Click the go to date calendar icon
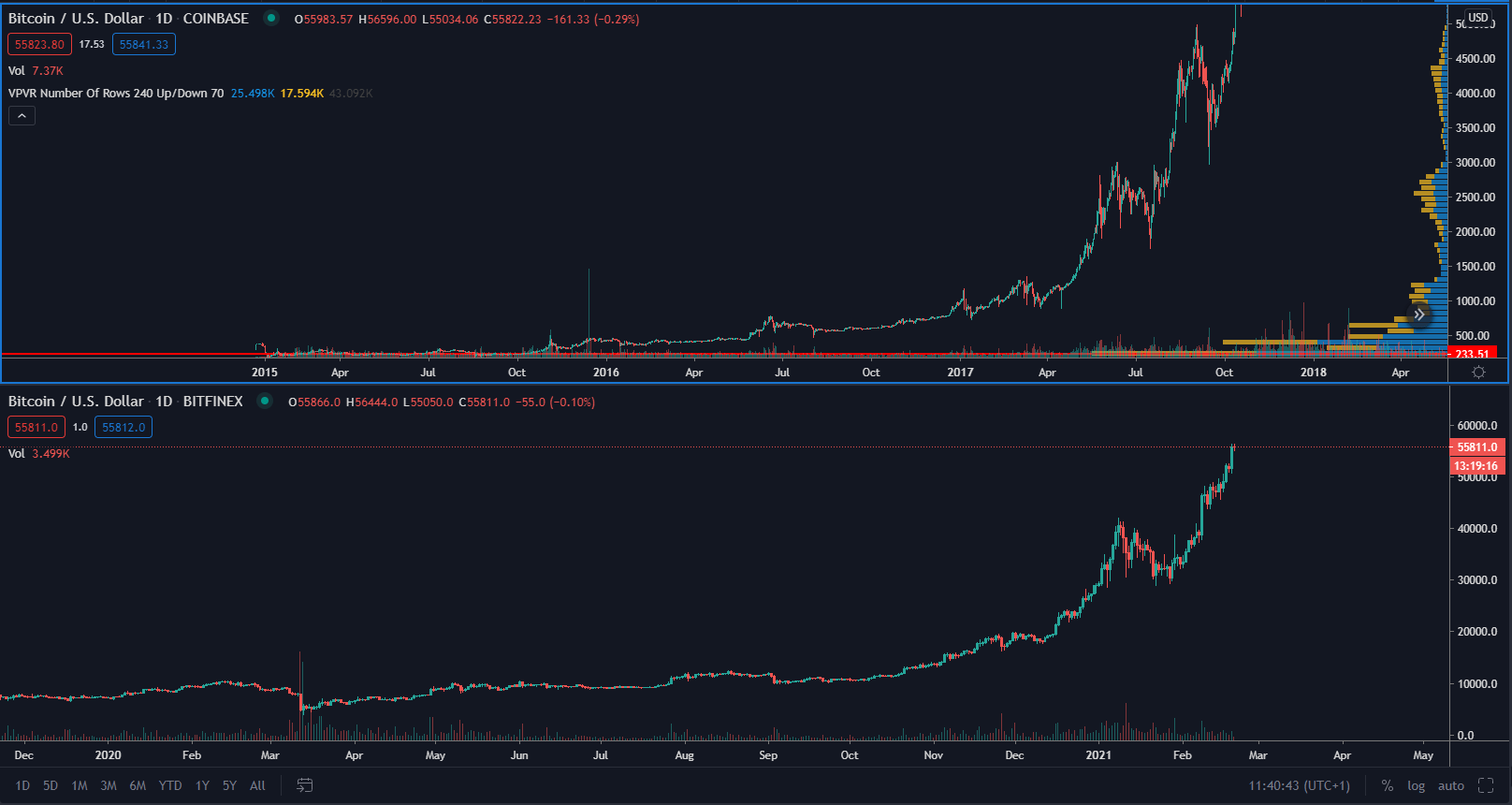Viewport: 1512px width, 805px height. pos(304,785)
